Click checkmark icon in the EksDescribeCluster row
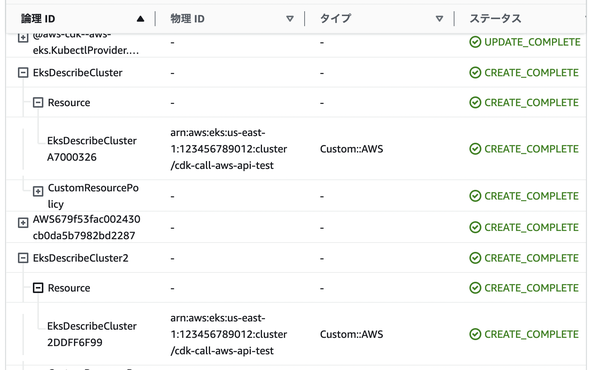The image size is (592, 370). pyautogui.click(x=475, y=72)
